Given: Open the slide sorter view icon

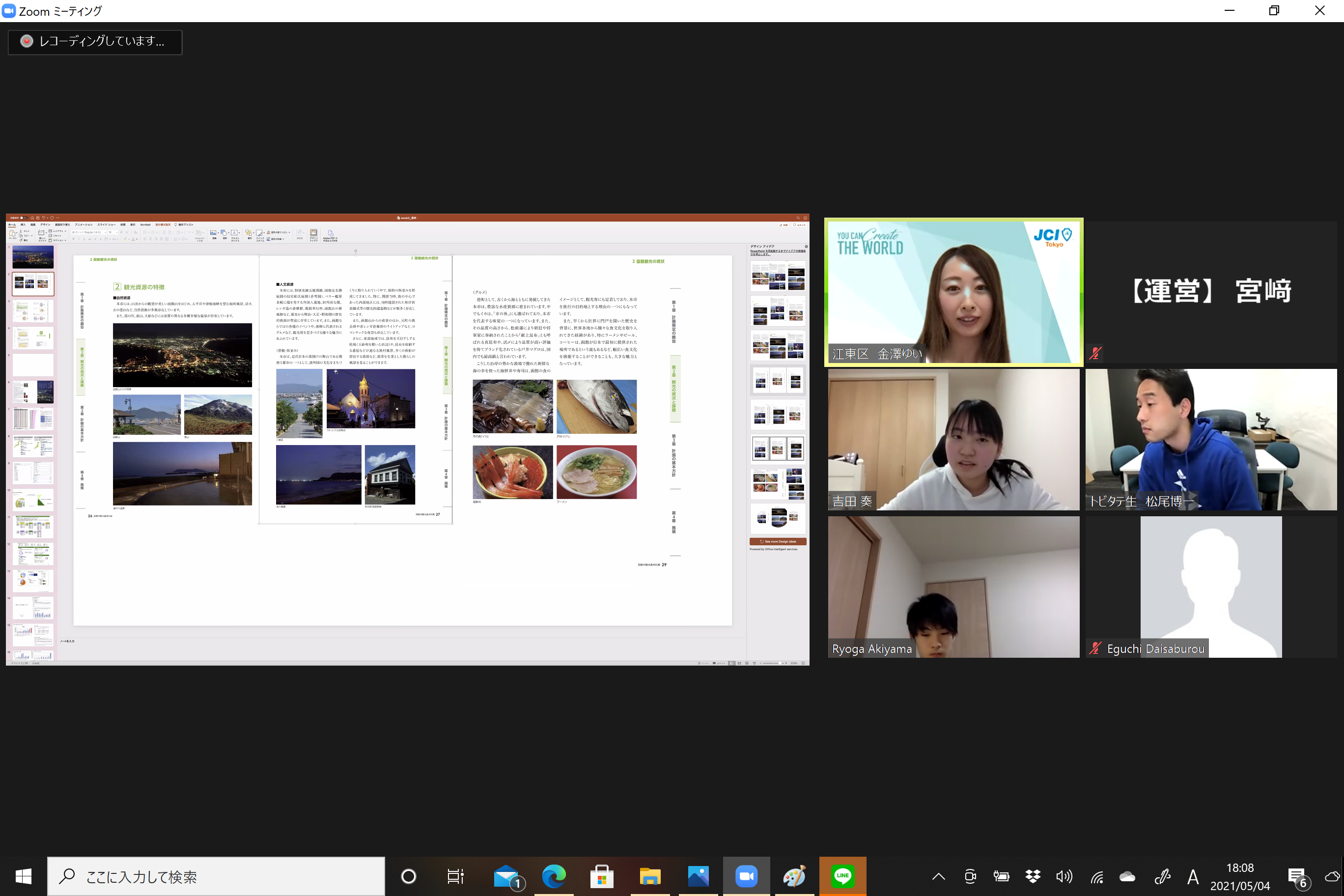Looking at the screenshot, I should [x=739, y=664].
